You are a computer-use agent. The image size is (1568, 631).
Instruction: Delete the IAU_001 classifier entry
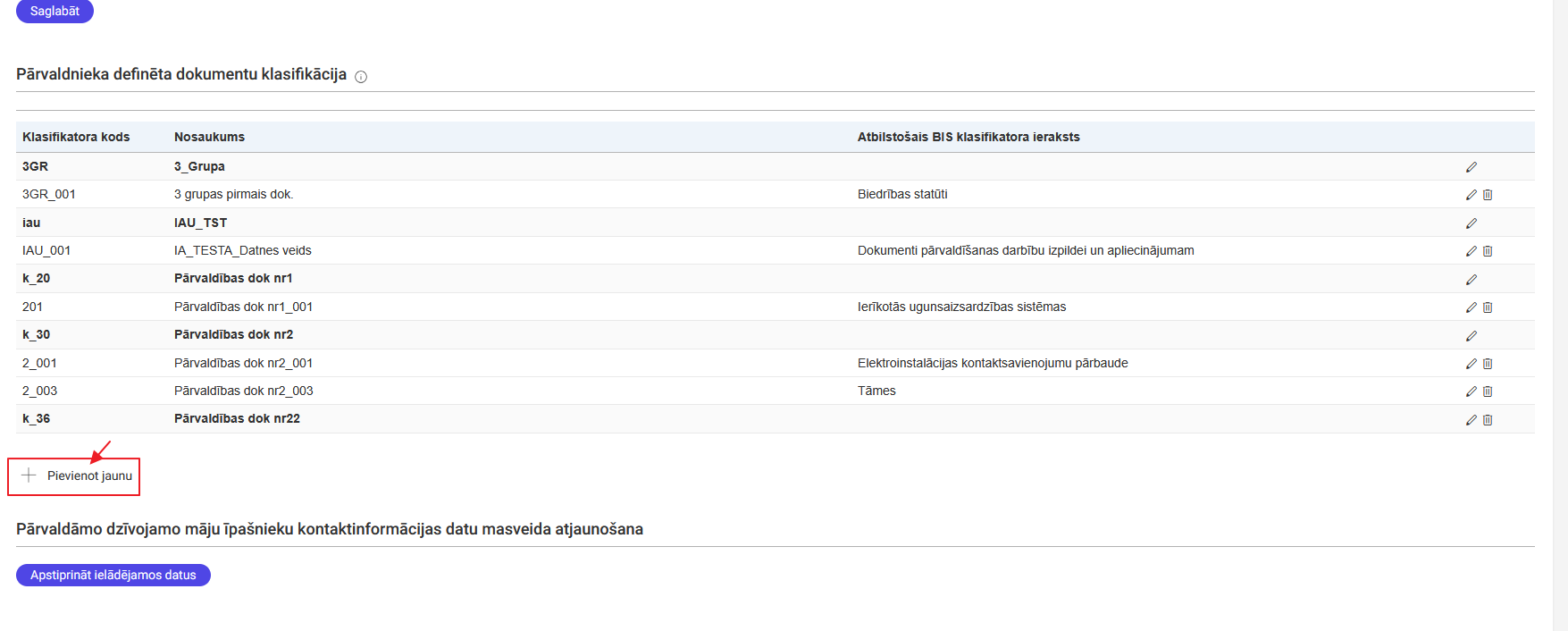tap(1488, 251)
